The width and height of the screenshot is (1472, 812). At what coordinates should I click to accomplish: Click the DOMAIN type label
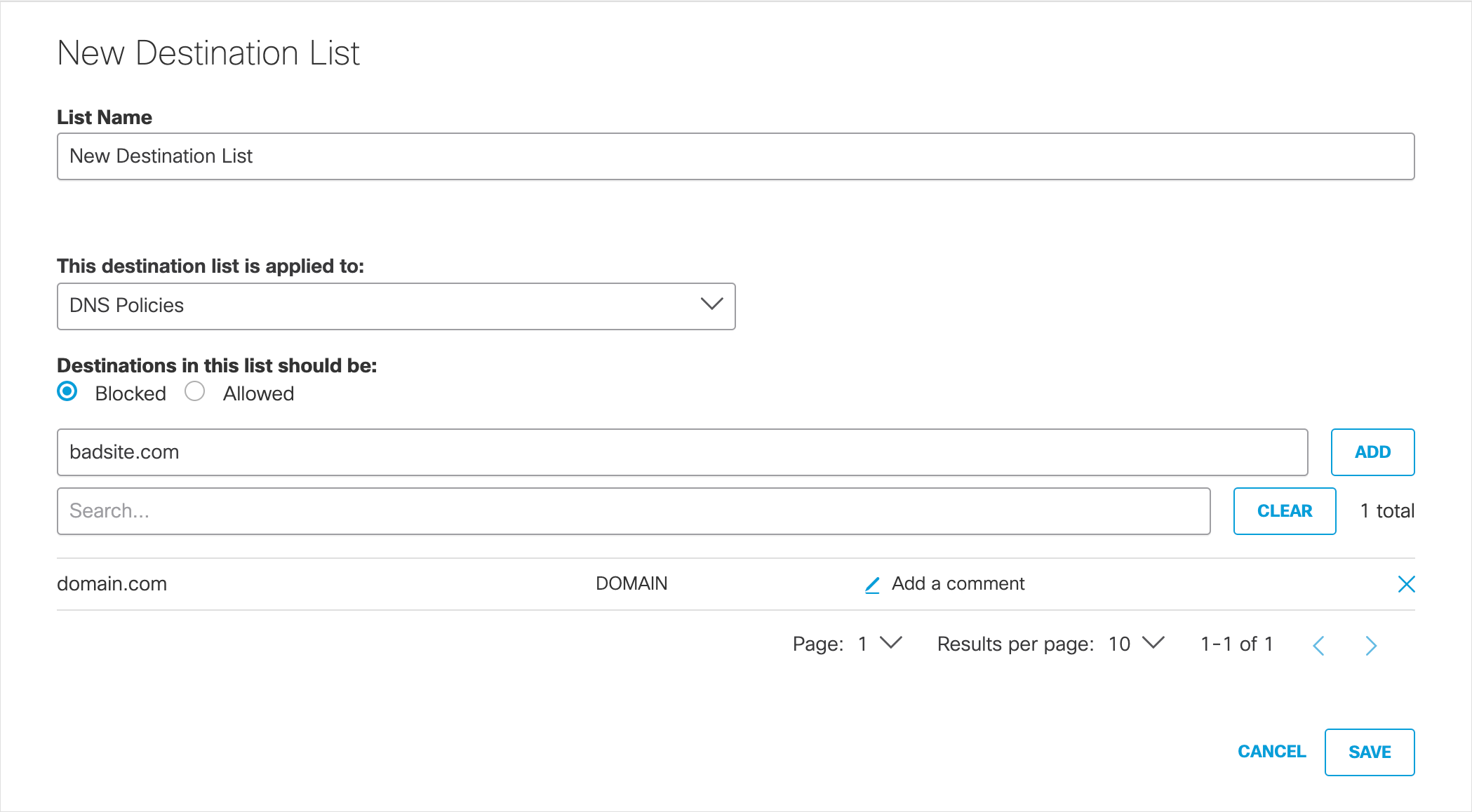[631, 583]
